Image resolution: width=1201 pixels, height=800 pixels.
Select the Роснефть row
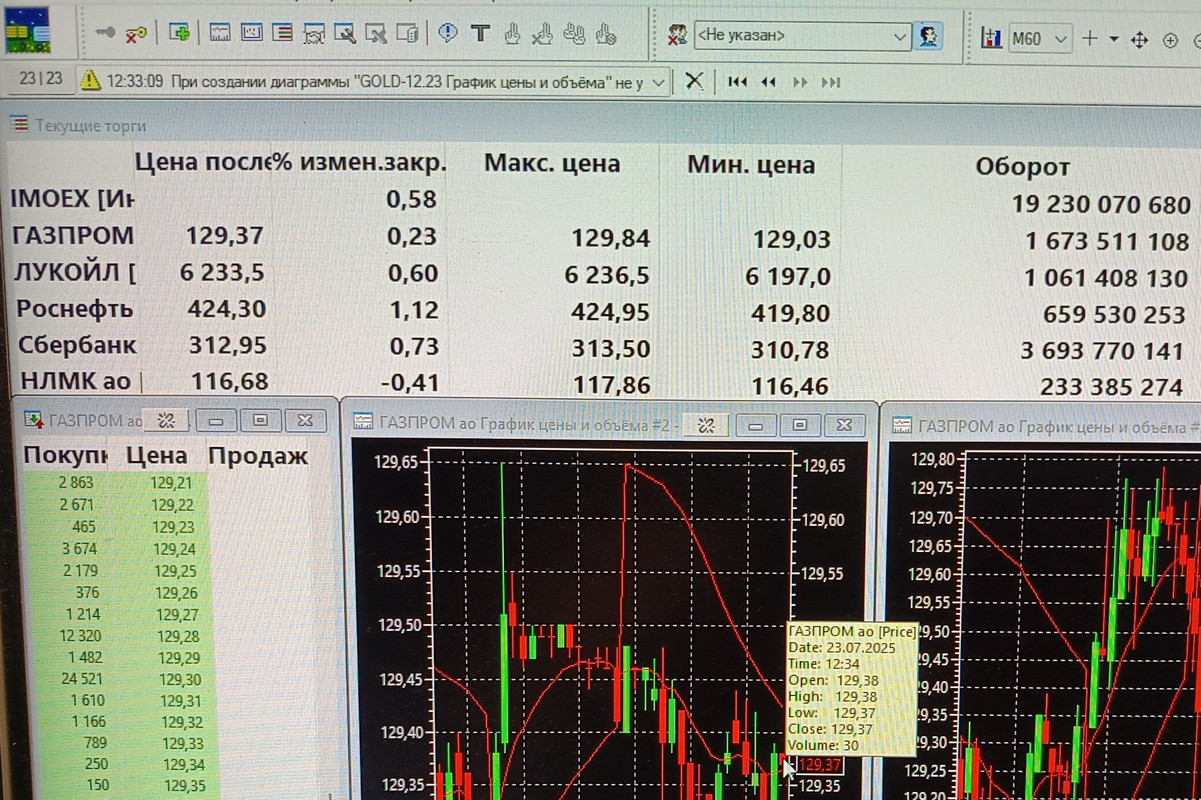click(600, 311)
